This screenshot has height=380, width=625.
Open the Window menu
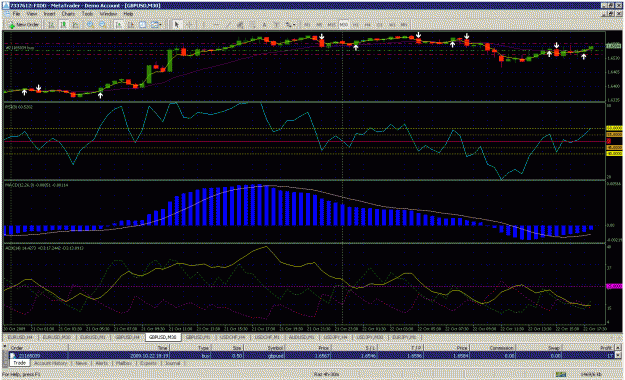pyautogui.click(x=108, y=14)
